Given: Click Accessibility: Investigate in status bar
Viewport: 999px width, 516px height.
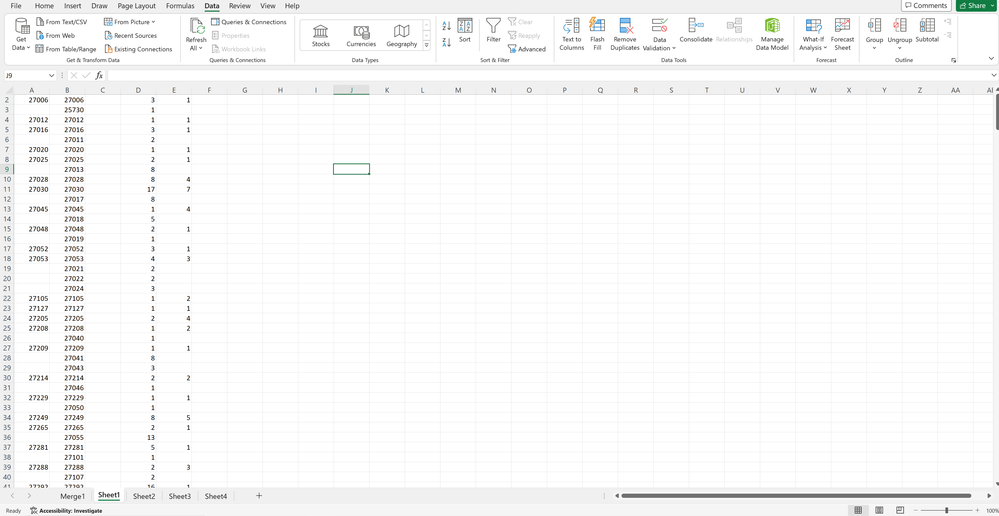Looking at the screenshot, I should coord(66,511).
